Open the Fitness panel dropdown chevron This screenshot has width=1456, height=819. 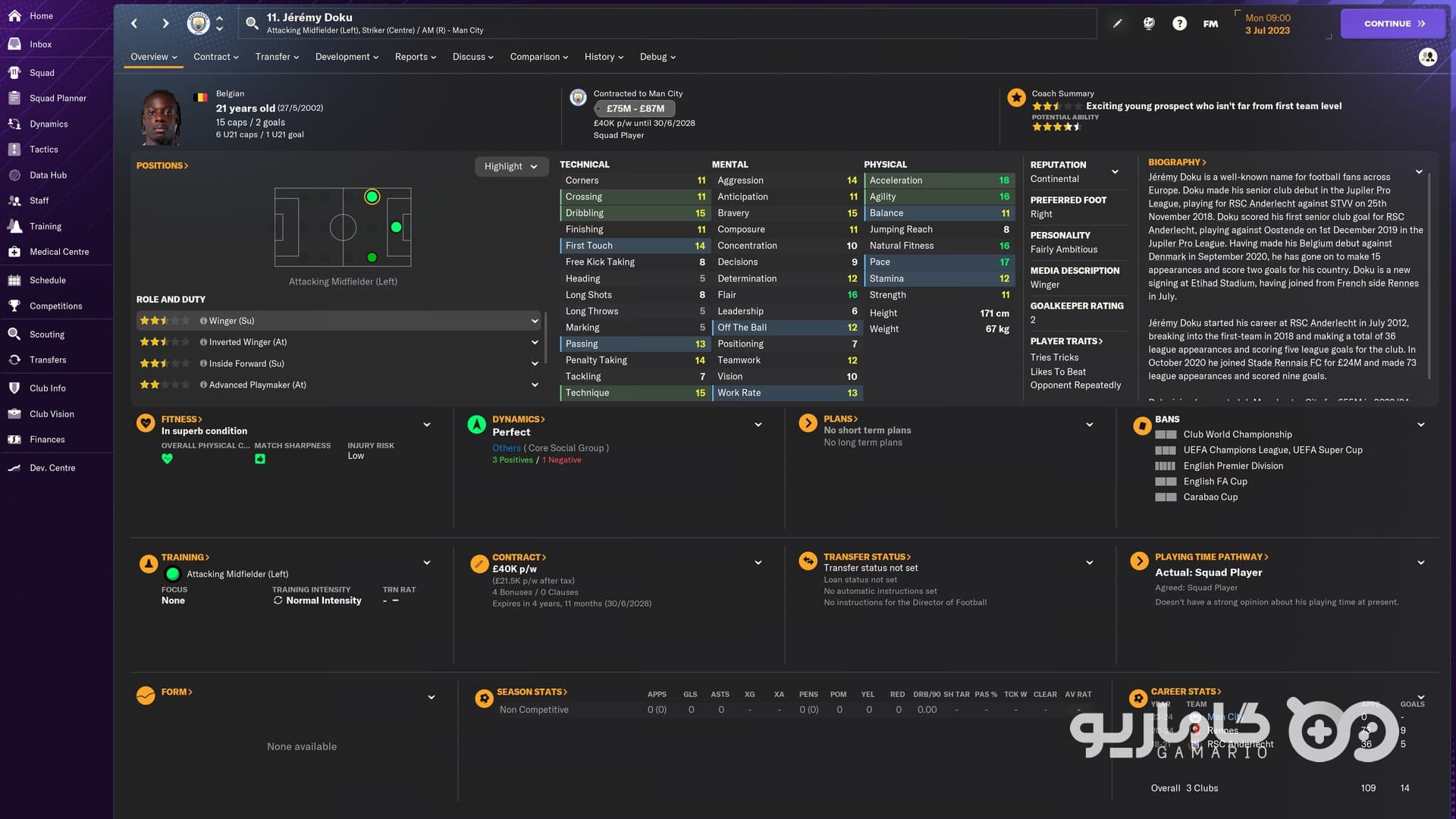(x=427, y=425)
